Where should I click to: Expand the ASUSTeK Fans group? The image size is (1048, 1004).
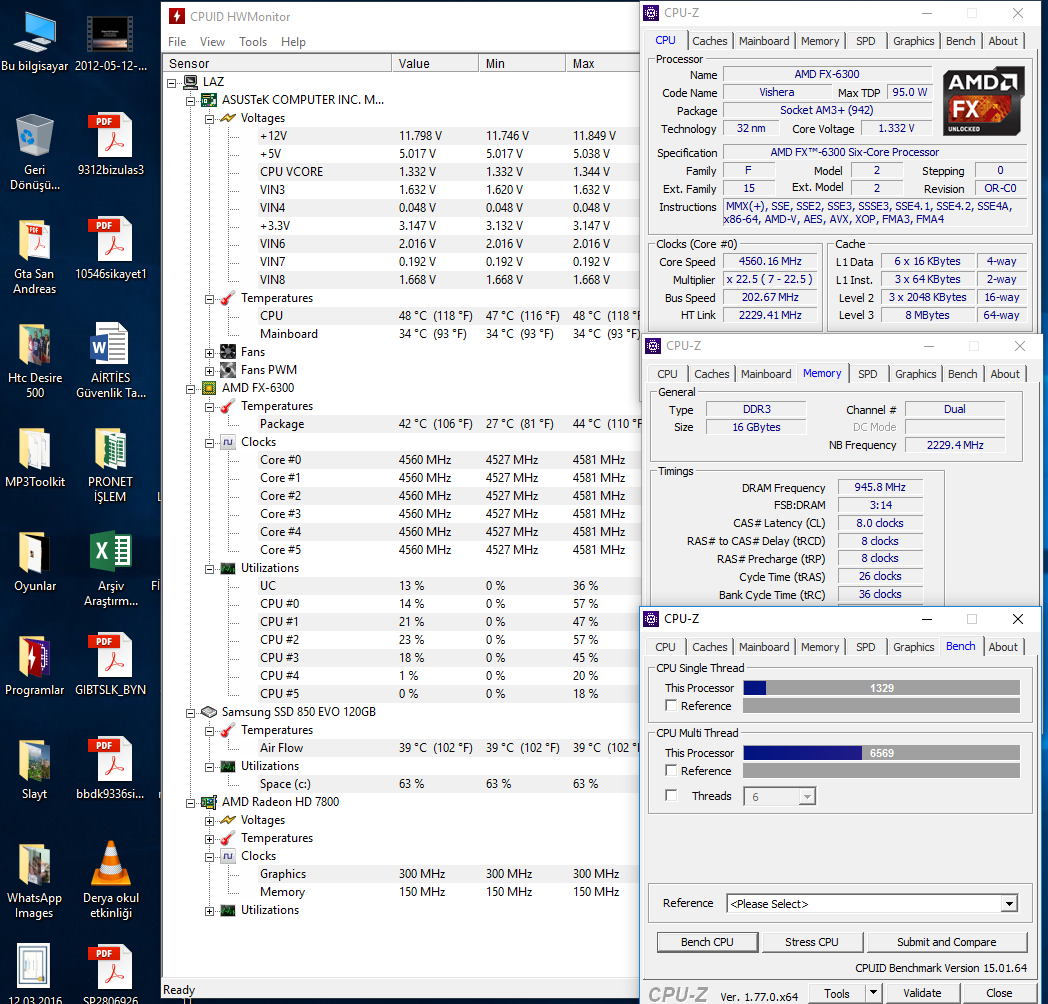(209, 353)
